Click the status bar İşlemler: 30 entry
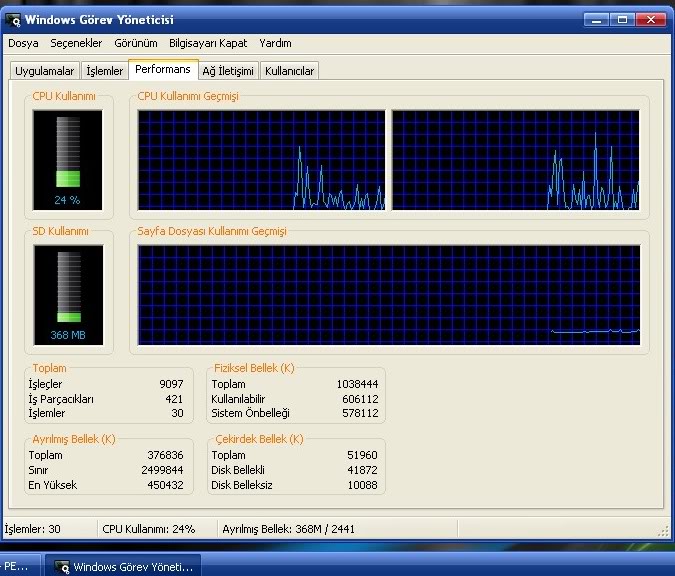 click(x=33, y=529)
